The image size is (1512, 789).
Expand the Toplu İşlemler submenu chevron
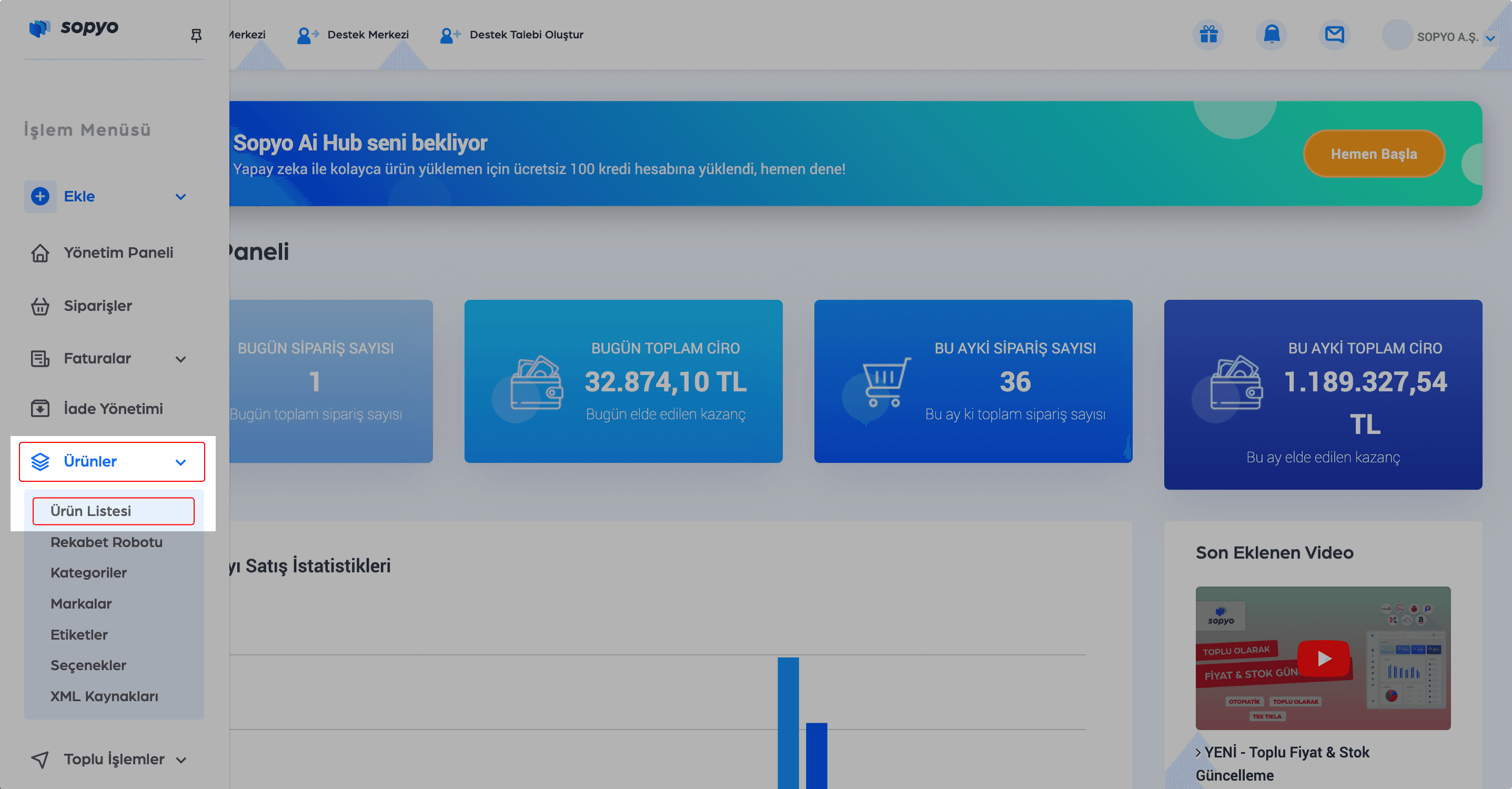[x=181, y=760]
